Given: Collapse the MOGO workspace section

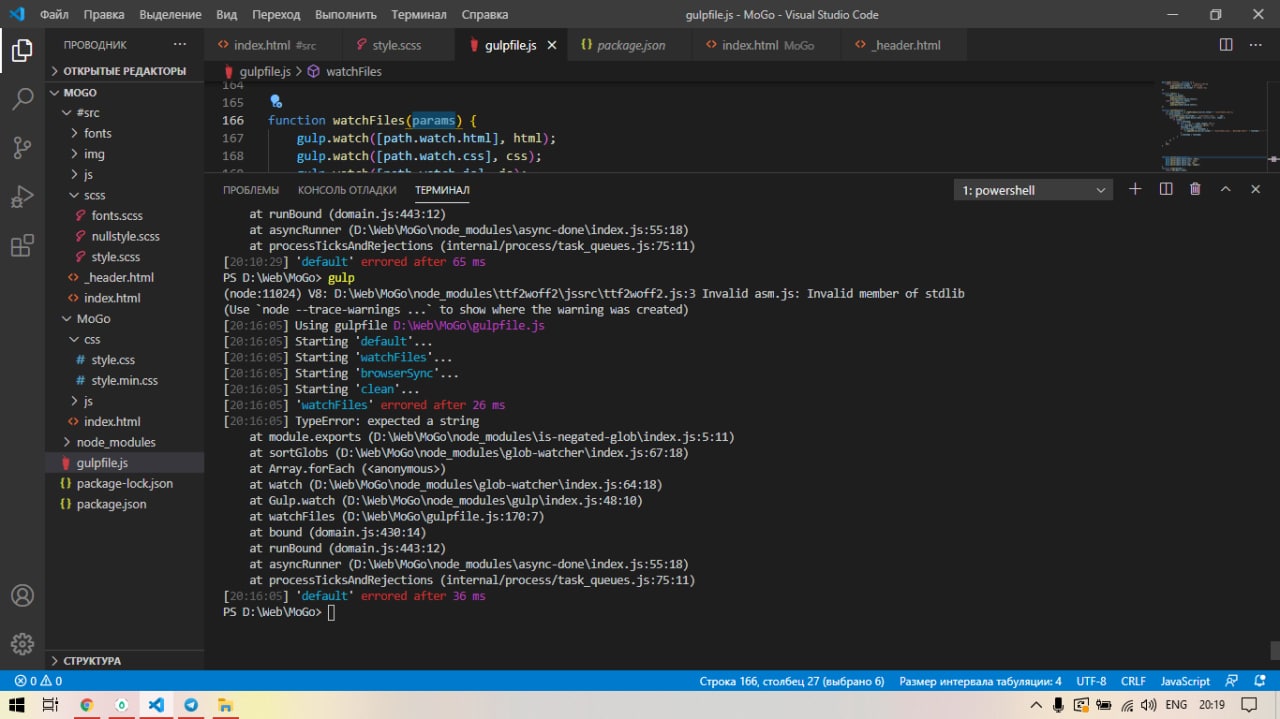Looking at the screenshot, I should click(125, 92).
